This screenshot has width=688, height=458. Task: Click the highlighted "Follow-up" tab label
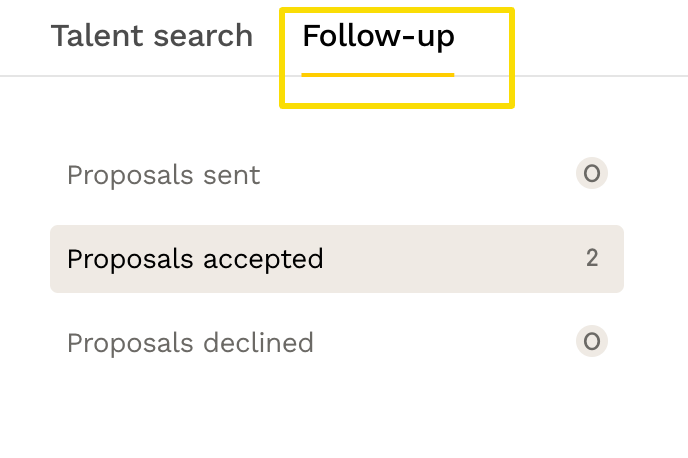(378, 37)
